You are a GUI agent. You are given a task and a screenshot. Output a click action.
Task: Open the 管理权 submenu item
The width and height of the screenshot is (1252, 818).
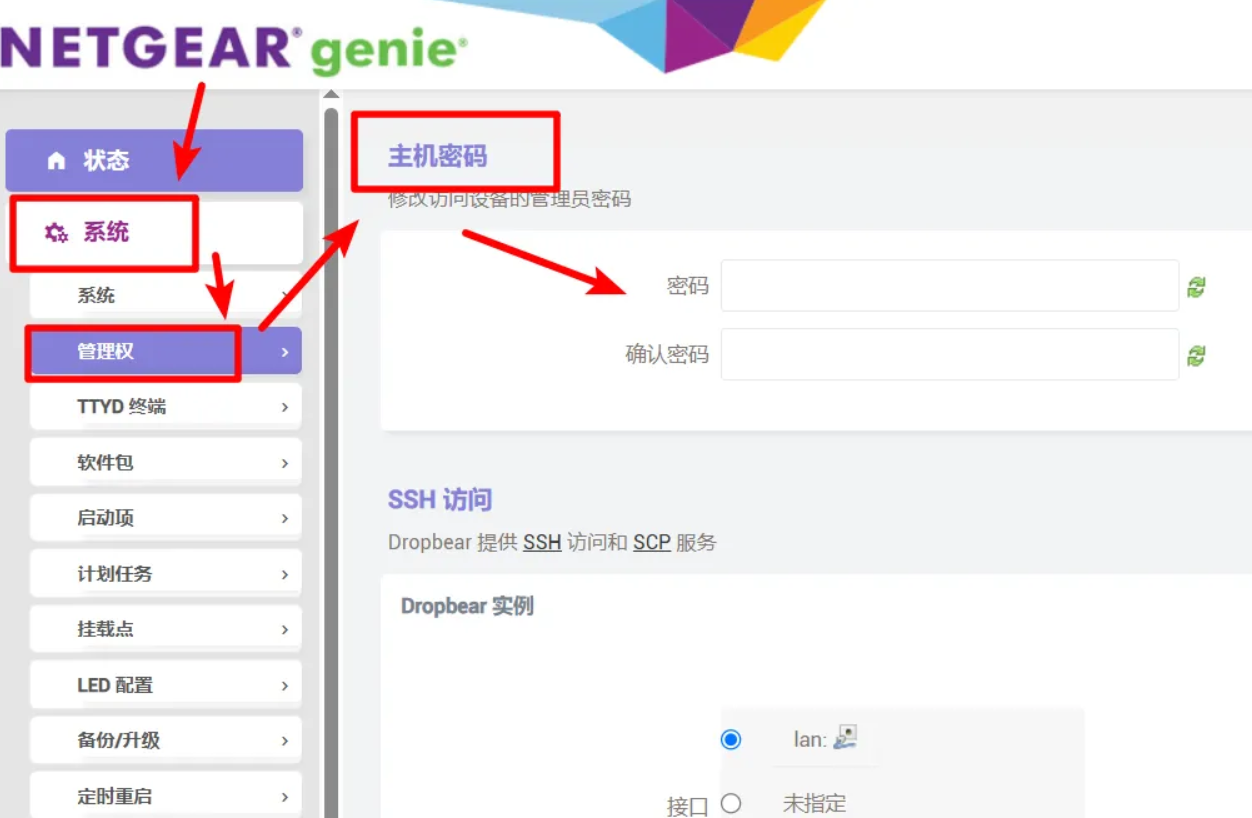click(165, 352)
